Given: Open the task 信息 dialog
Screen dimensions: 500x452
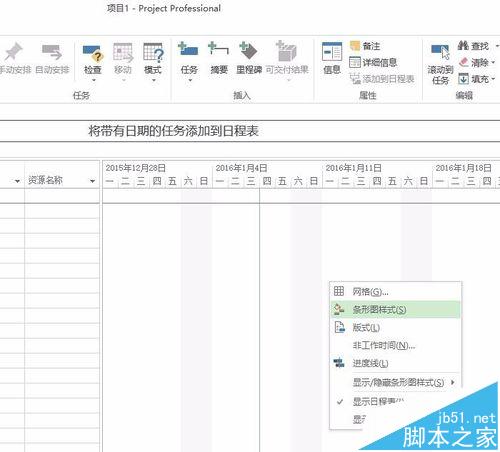Looking at the screenshot, I should (332, 58).
